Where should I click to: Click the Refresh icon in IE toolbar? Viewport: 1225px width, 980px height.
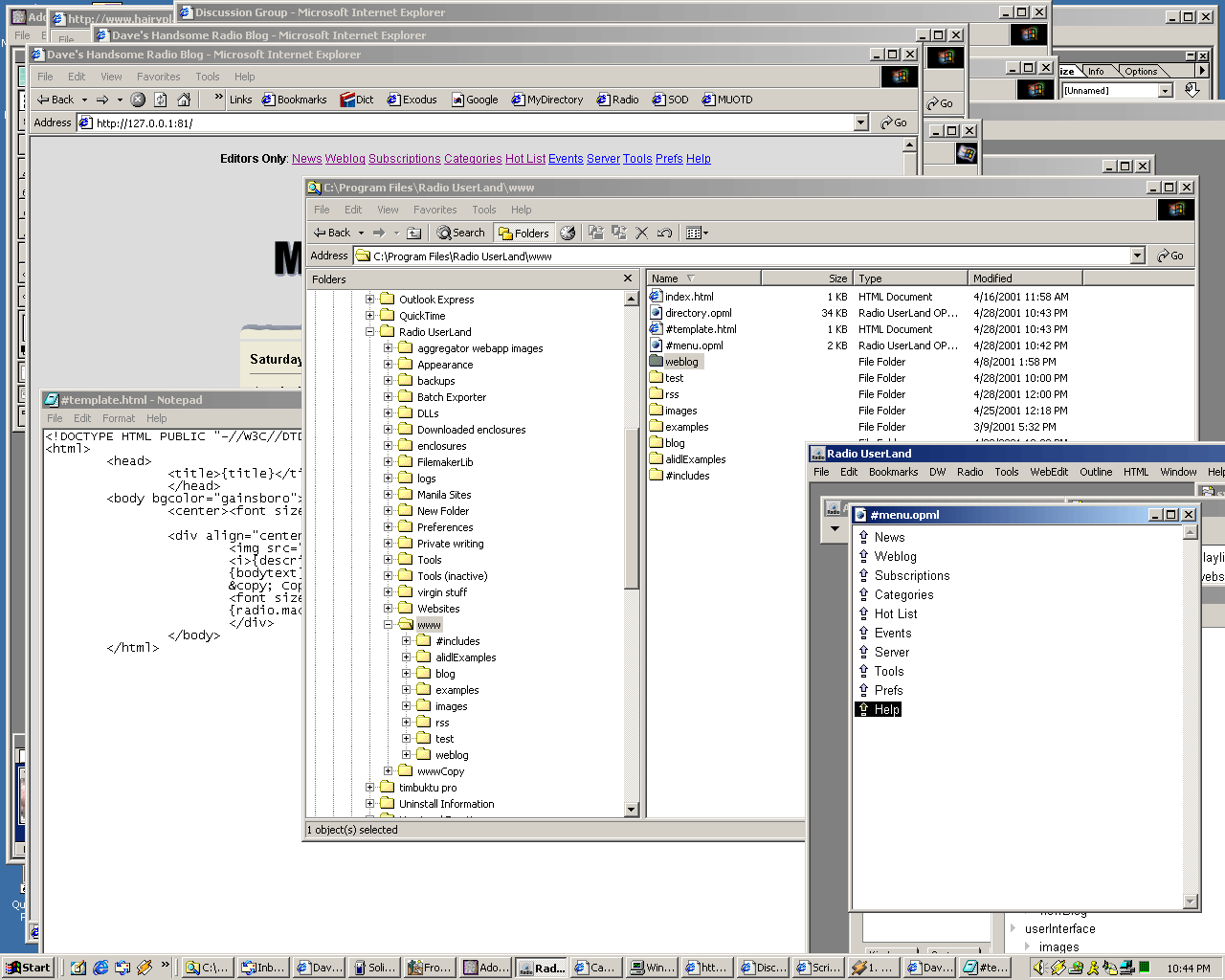[161, 100]
